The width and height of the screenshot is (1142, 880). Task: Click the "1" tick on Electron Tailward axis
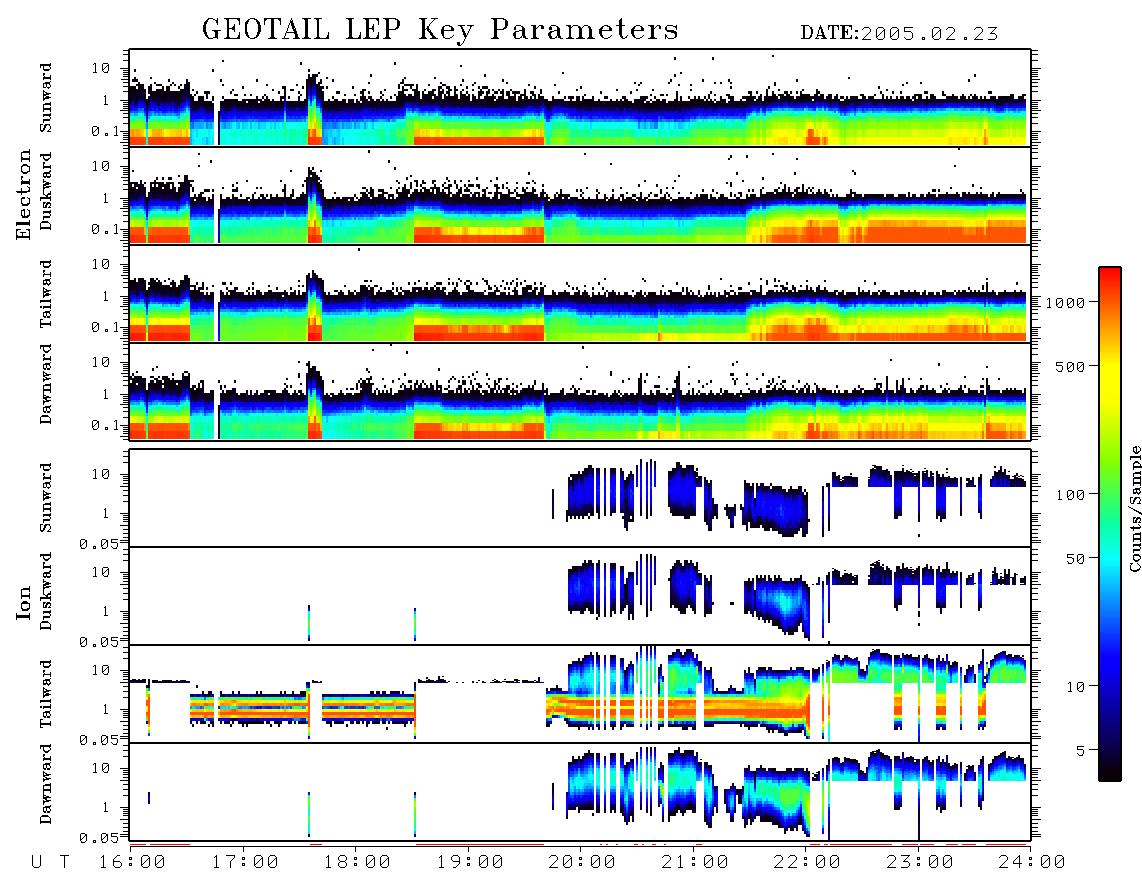[x=106, y=296]
